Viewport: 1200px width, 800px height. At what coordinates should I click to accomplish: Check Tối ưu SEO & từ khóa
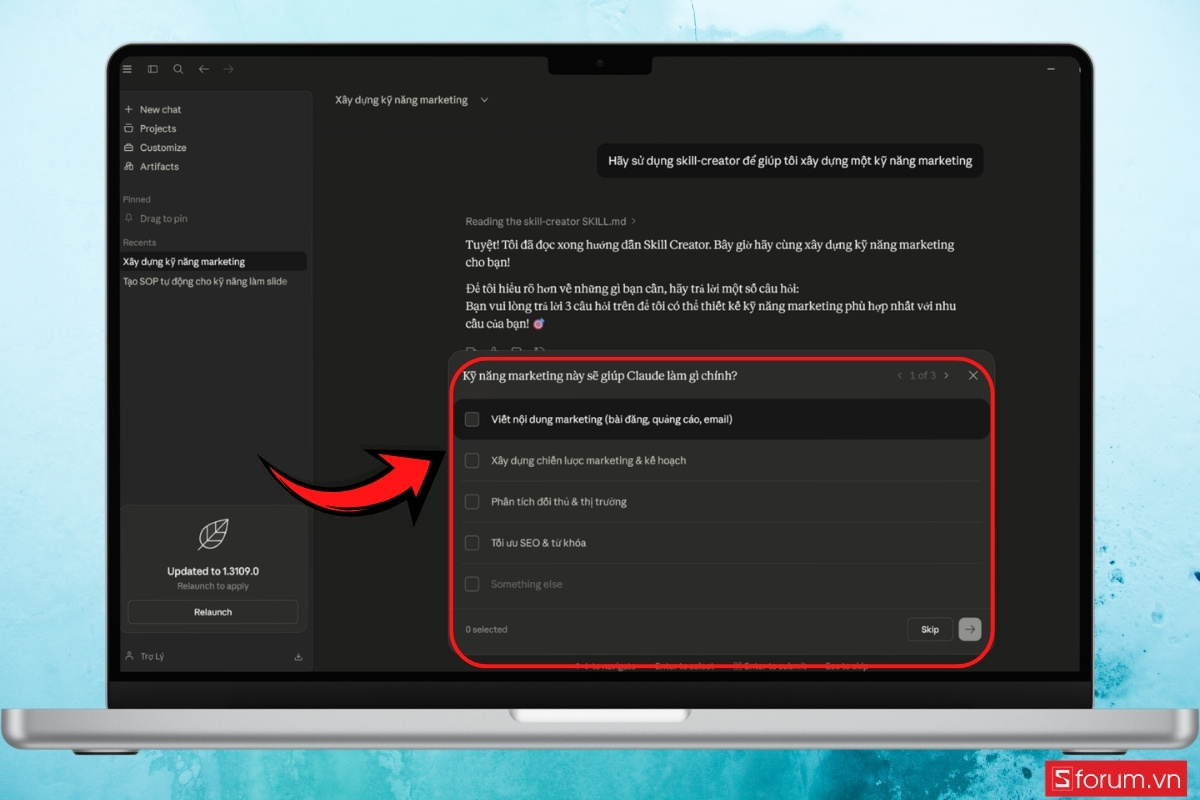[x=472, y=542]
